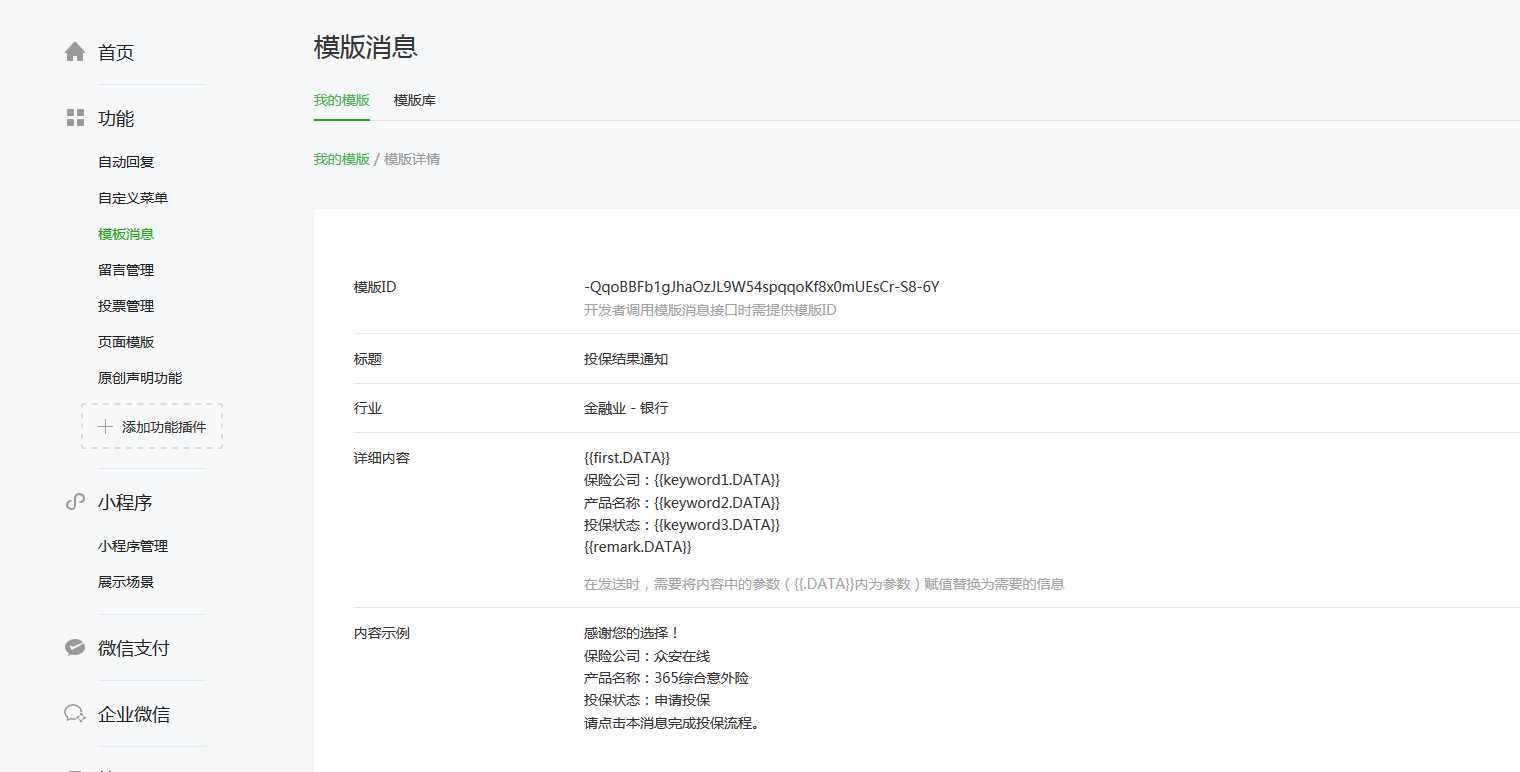
Task: Open 企业微信 in sidebar
Action: click(134, 715)
